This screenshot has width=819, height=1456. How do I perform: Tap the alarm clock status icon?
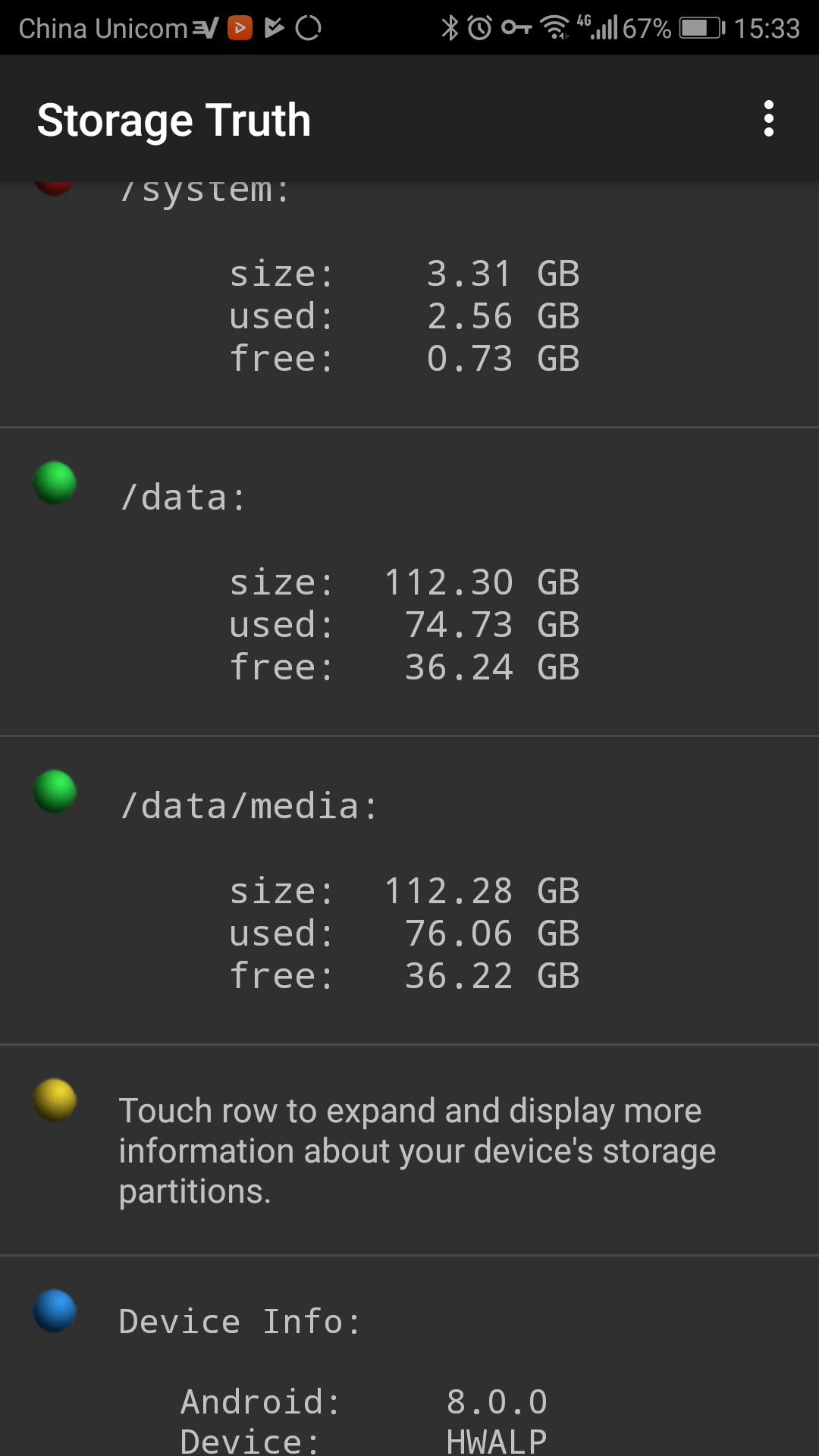(x=479, y=28)
